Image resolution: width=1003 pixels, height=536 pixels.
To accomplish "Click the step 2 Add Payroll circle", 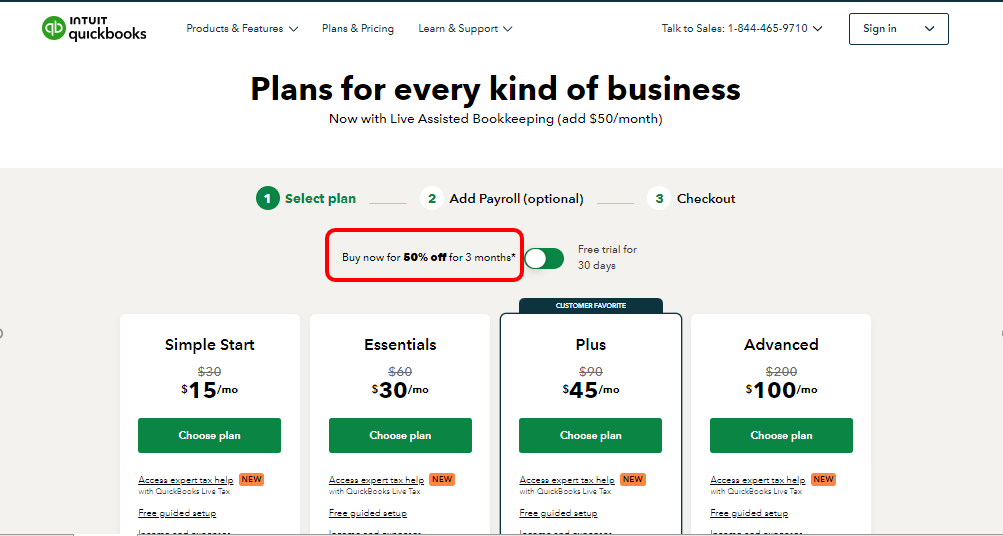I will 432,198.
